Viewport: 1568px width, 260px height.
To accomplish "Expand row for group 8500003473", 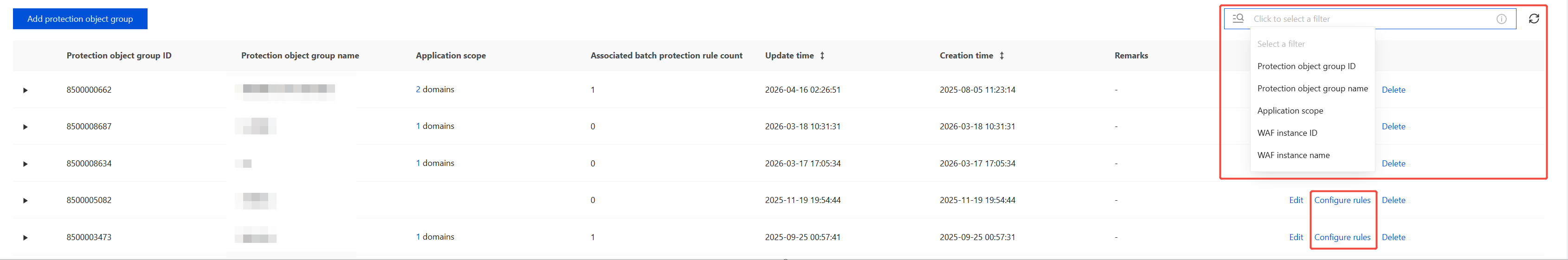I will pos(25,238).
